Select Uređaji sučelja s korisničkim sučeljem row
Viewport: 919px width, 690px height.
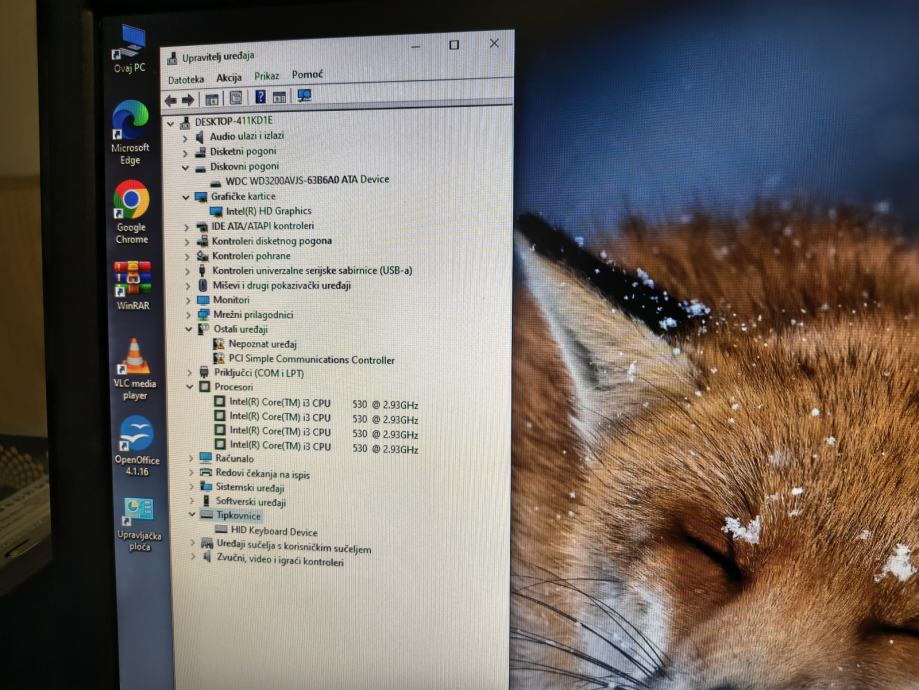tap(294, 546)
